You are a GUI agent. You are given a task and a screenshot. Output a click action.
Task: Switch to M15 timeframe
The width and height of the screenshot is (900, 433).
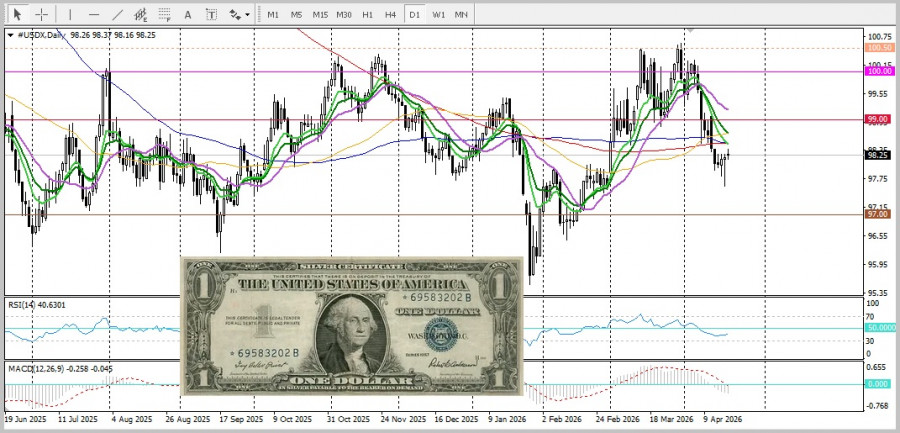tap(320, 14)
